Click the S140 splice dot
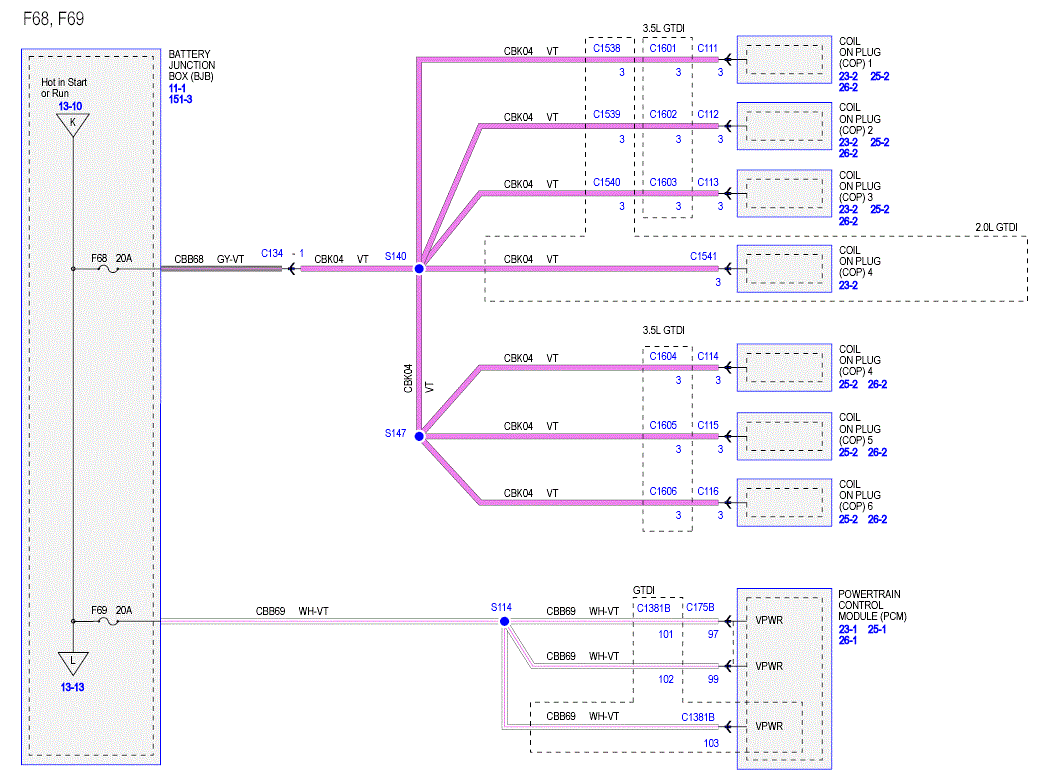Screen dimensions: 1044x784 point(419,269)
